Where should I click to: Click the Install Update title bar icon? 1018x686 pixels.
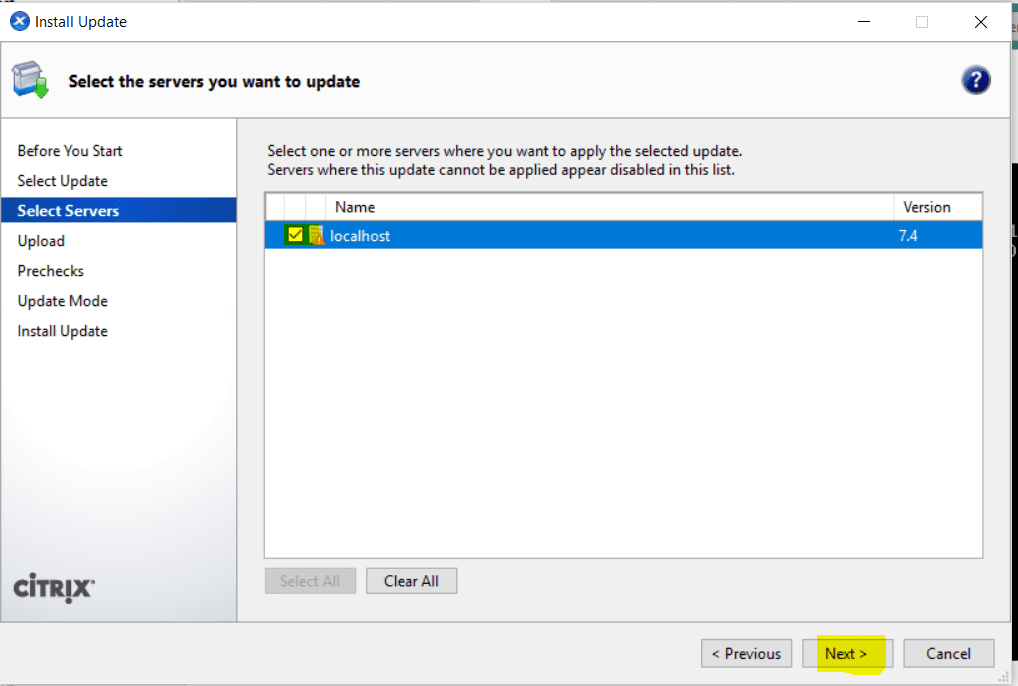19,21
